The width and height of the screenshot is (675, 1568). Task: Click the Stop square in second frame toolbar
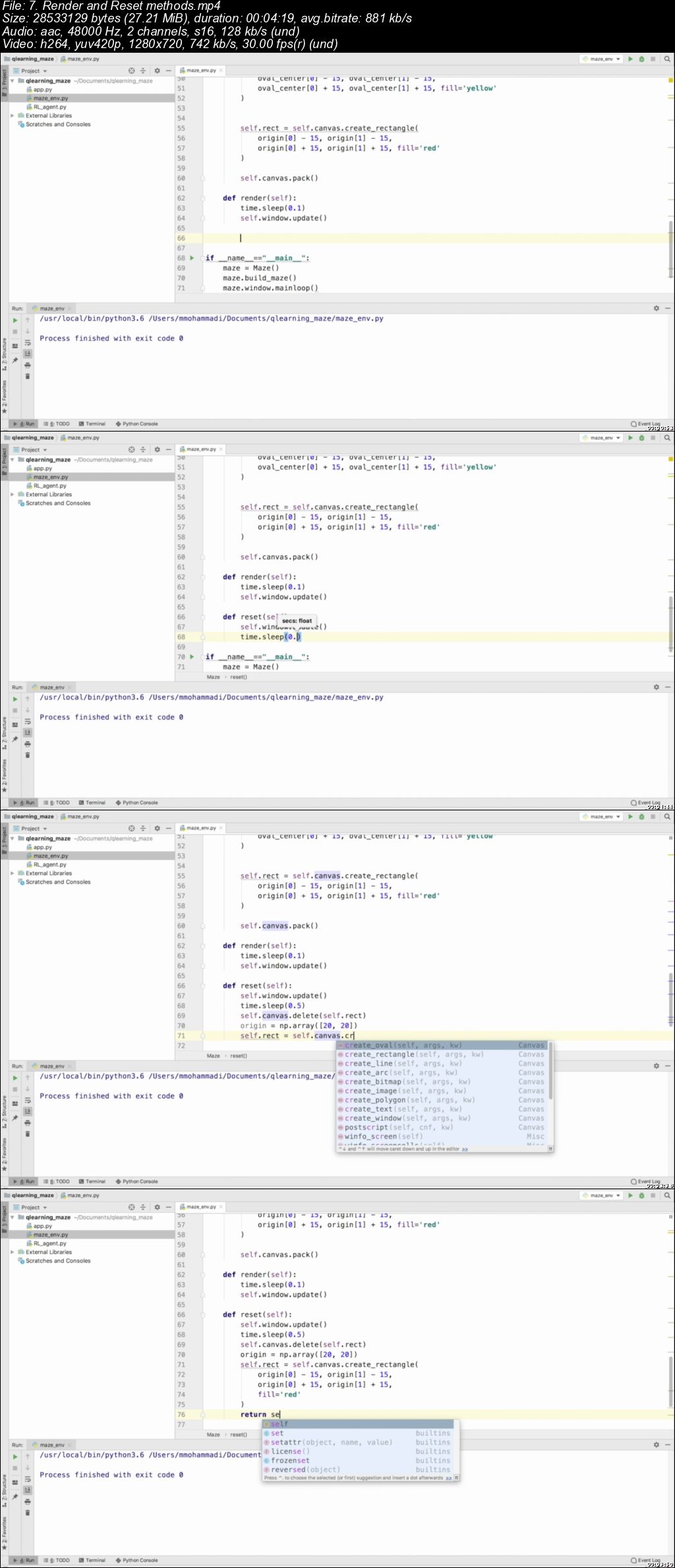(x=653, y=437)
